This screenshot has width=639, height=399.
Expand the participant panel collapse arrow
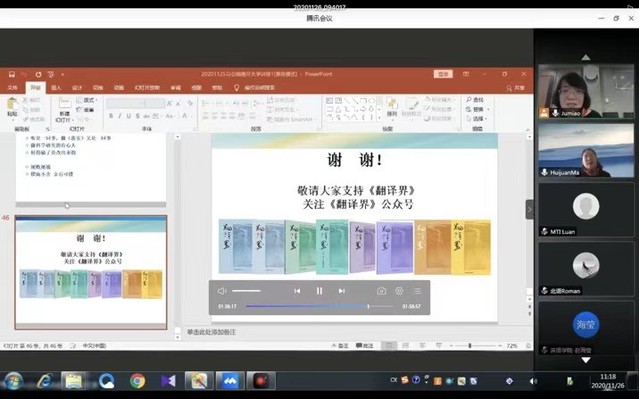coord(529,210)
